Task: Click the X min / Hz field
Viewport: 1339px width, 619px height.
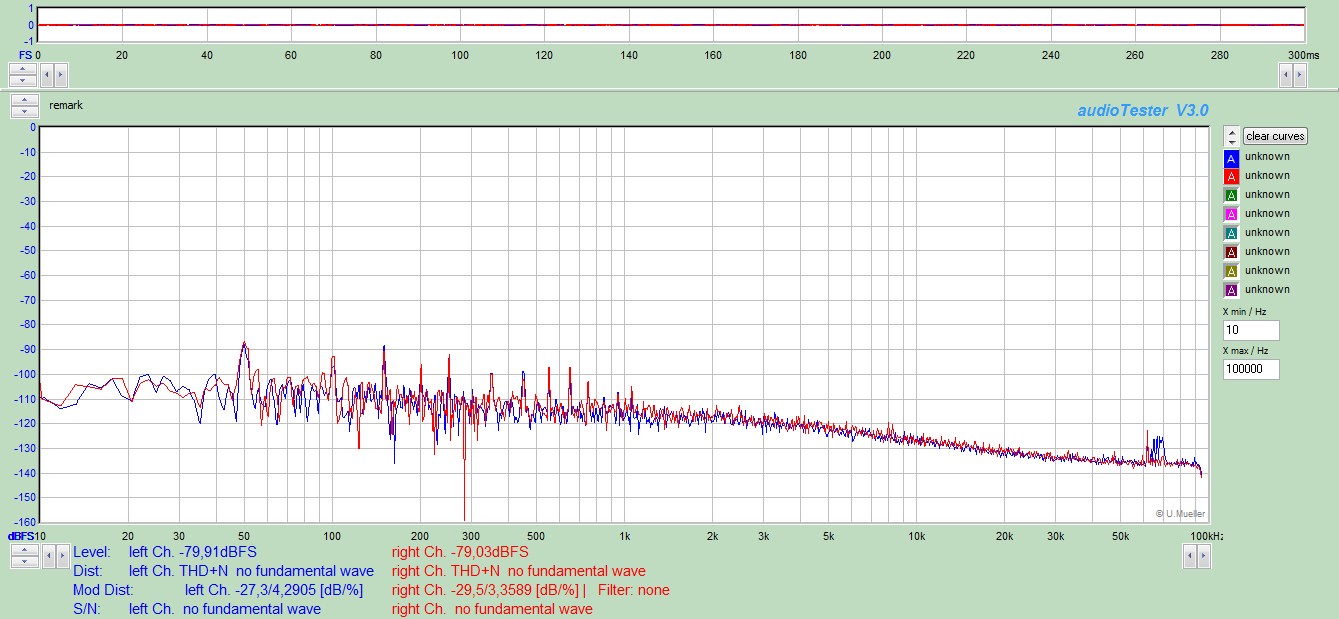Action: (1250, 331)
